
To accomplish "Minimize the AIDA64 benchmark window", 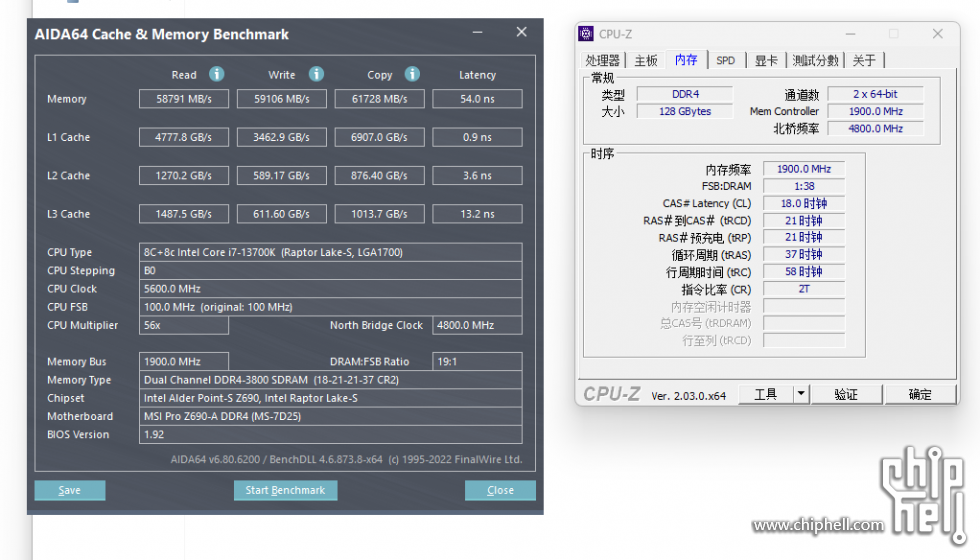I will click(x=478, y=32).
